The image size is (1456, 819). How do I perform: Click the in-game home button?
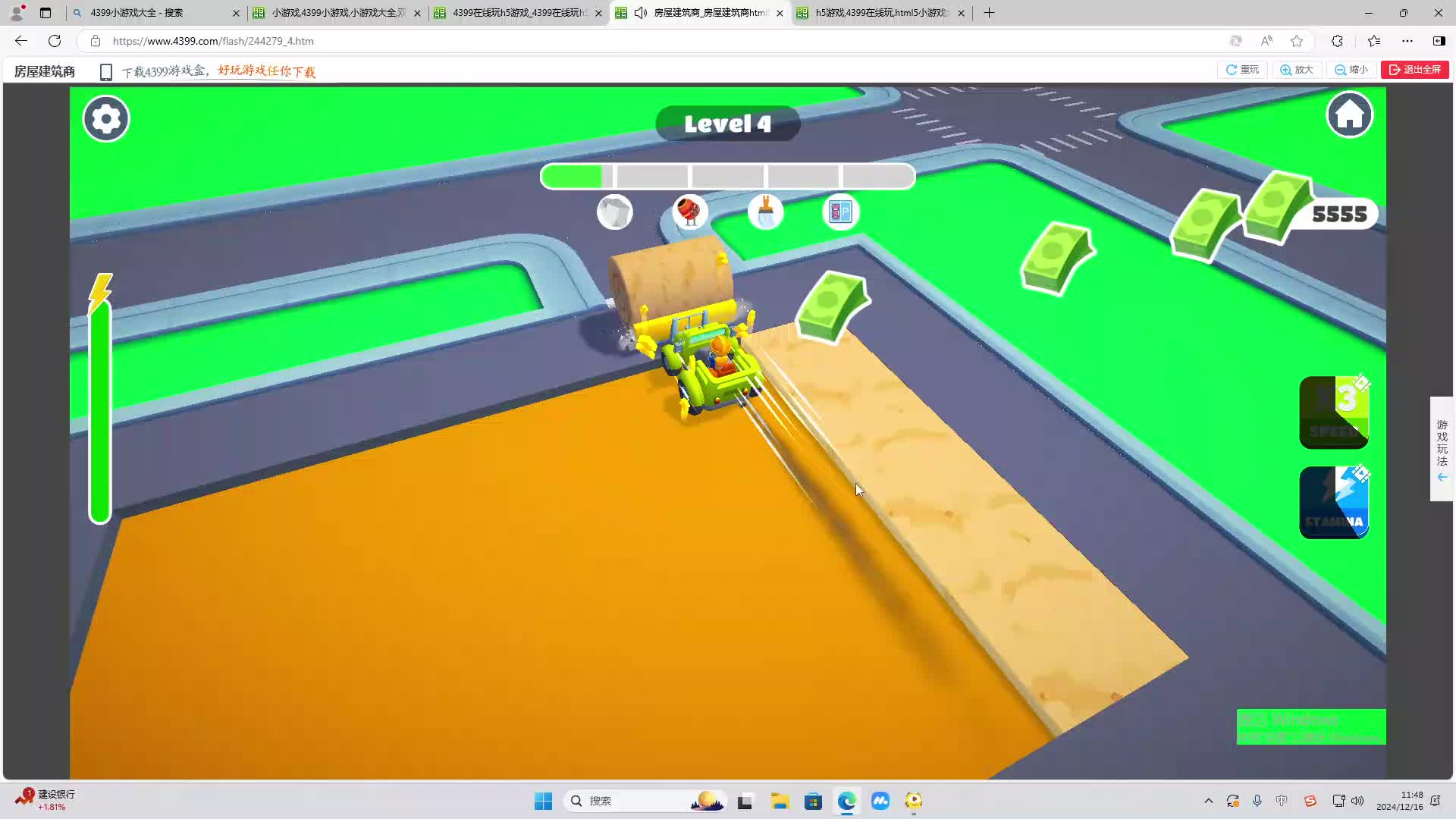[1349, 115]
